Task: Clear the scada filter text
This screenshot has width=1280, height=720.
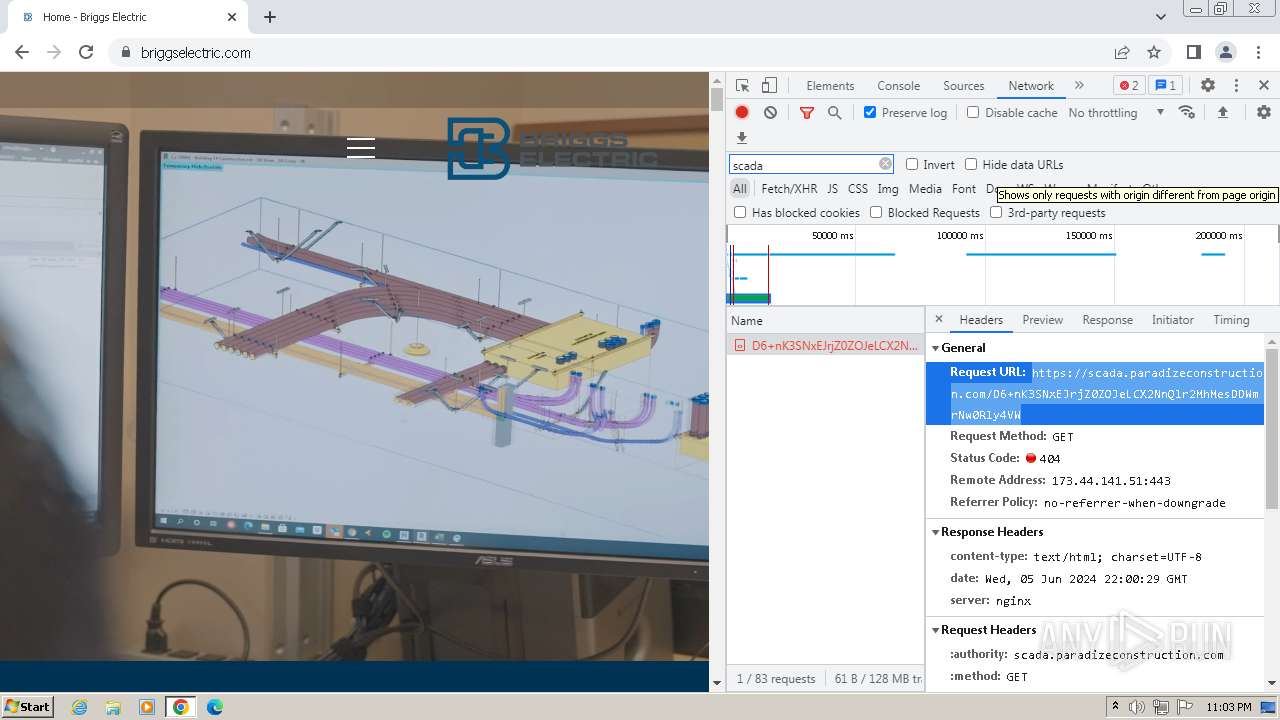Action: (x=885, y=164)
